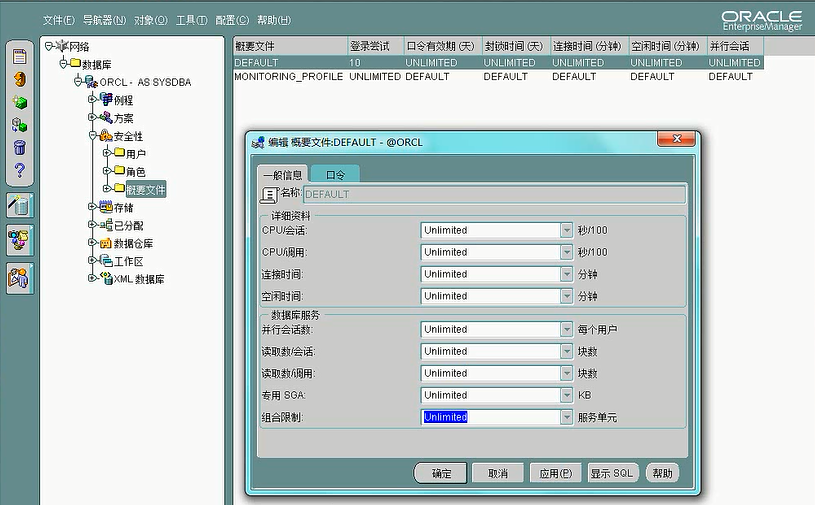Switch to the 口令 tab
This screenshot has height=505, width=815.
tap(335, 175)
